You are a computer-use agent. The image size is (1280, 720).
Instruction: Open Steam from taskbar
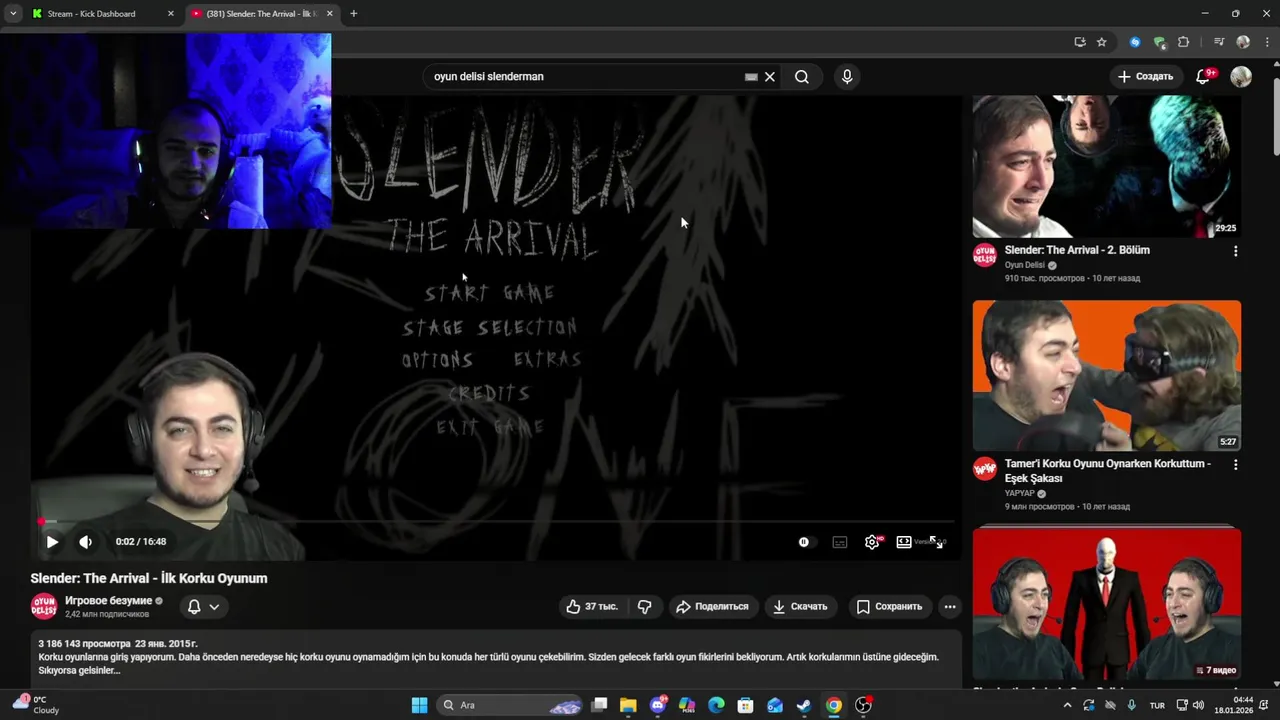pos(804,705)
